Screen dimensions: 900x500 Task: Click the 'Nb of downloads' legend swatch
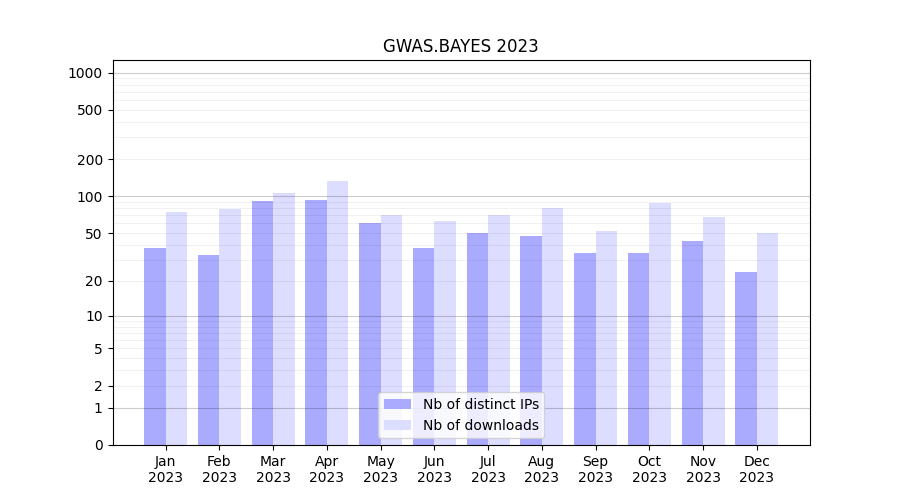coord(397,425)
